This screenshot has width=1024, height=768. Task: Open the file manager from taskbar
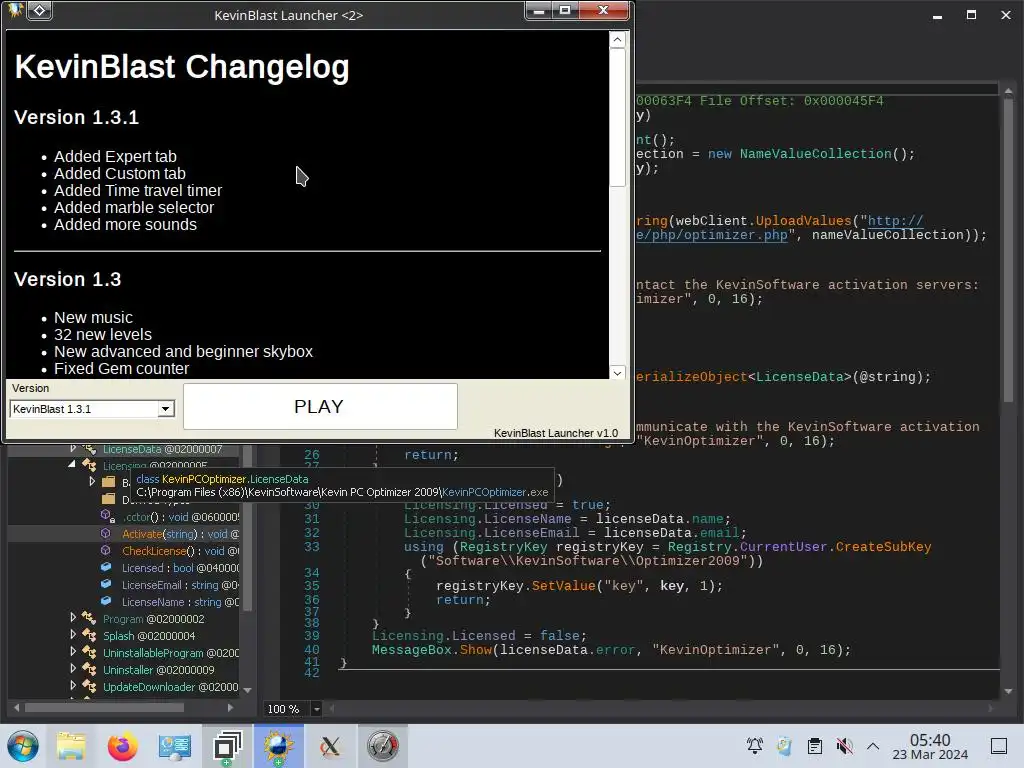pyautogui.click(x=71, y=746)
